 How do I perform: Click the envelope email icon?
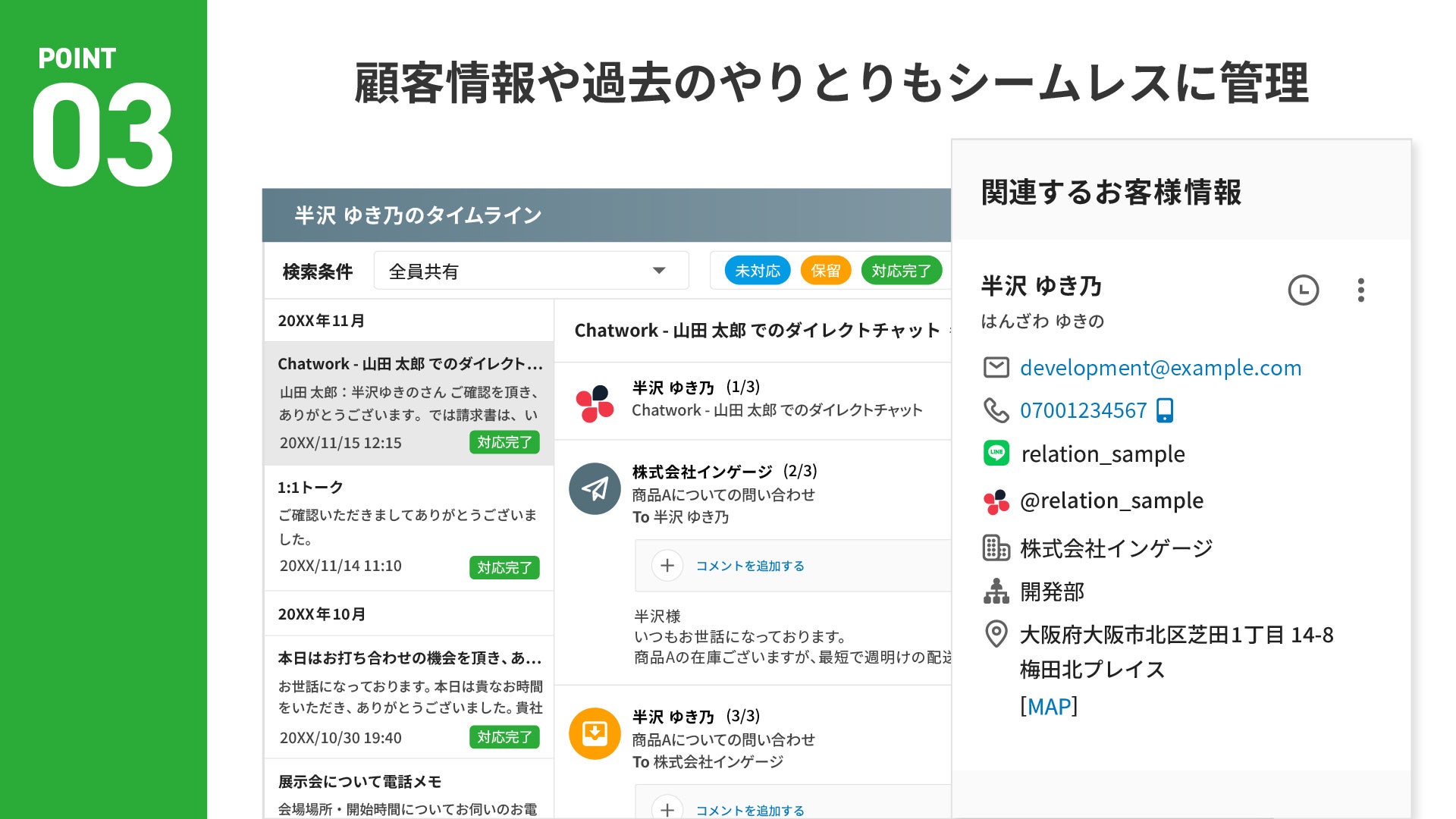(996, 368)
